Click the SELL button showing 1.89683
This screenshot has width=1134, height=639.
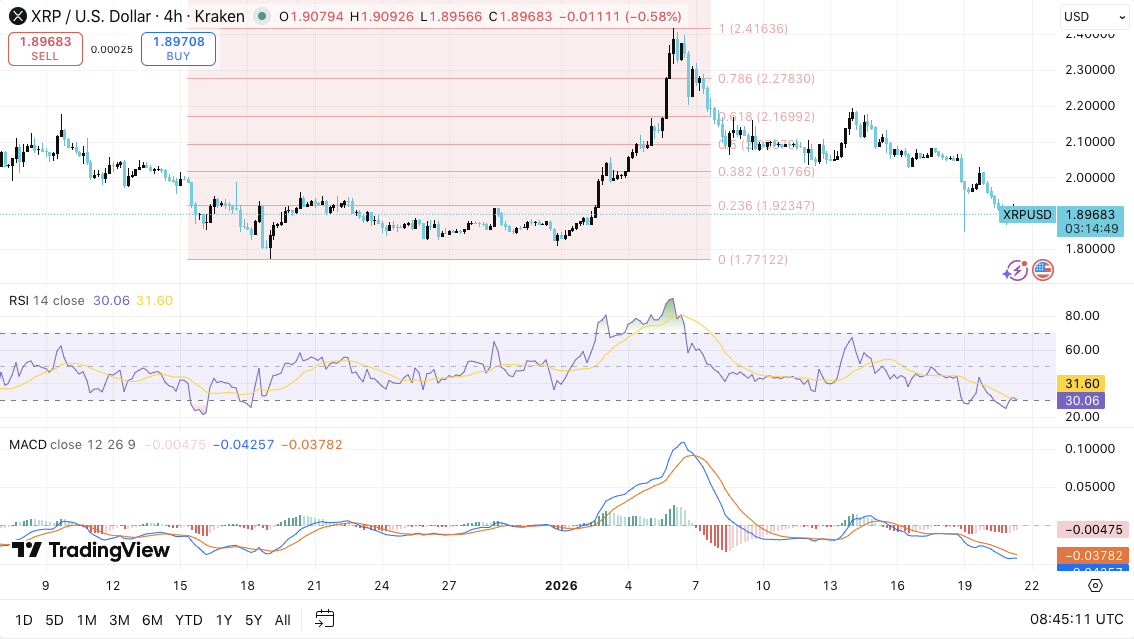(x=44, y=48)
